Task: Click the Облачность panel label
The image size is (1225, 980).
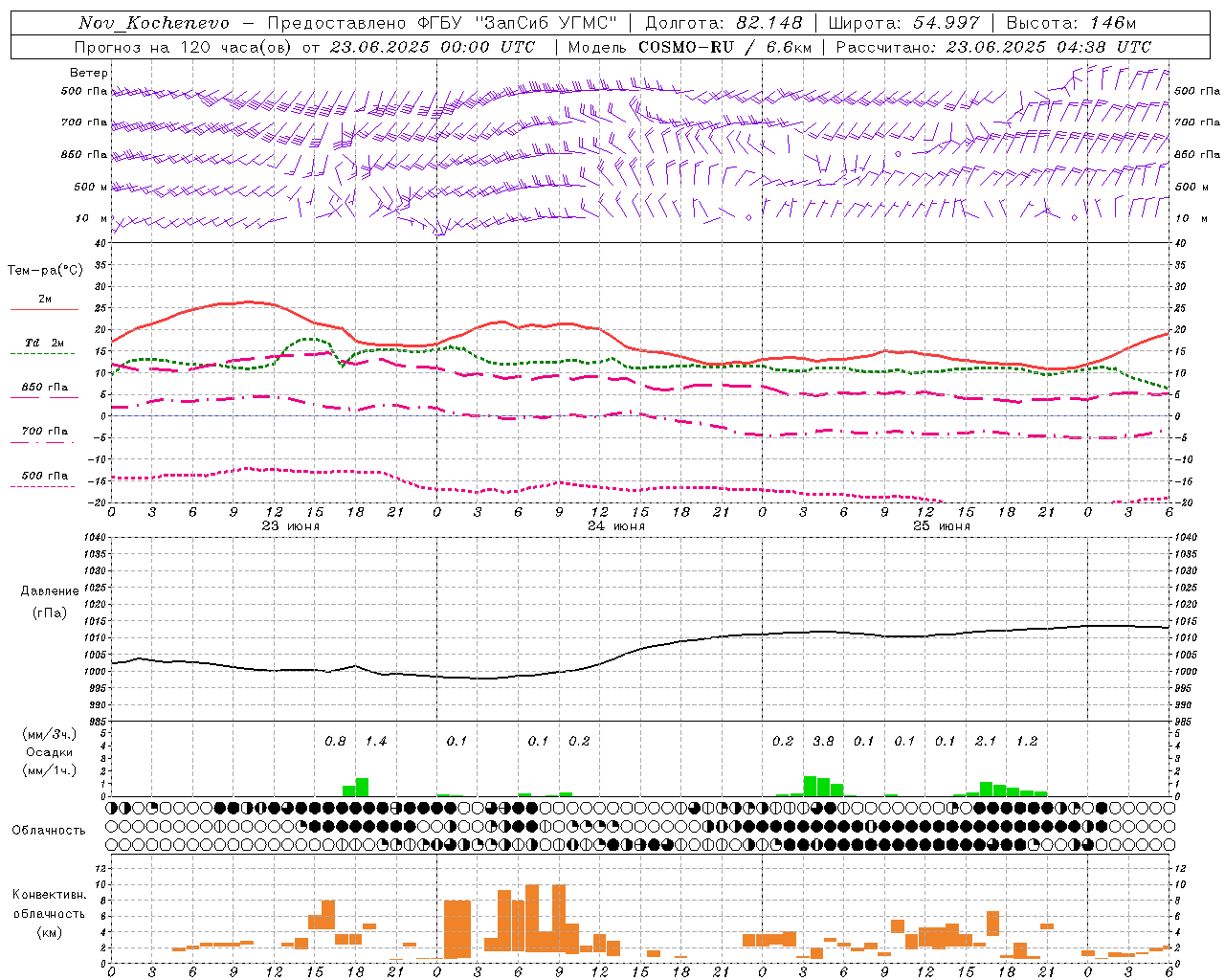Action: [x=49, y=830]
